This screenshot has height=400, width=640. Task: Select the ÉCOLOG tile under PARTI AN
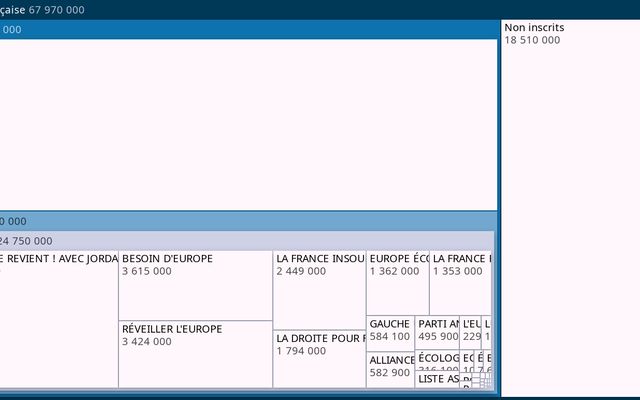(437, 360)
